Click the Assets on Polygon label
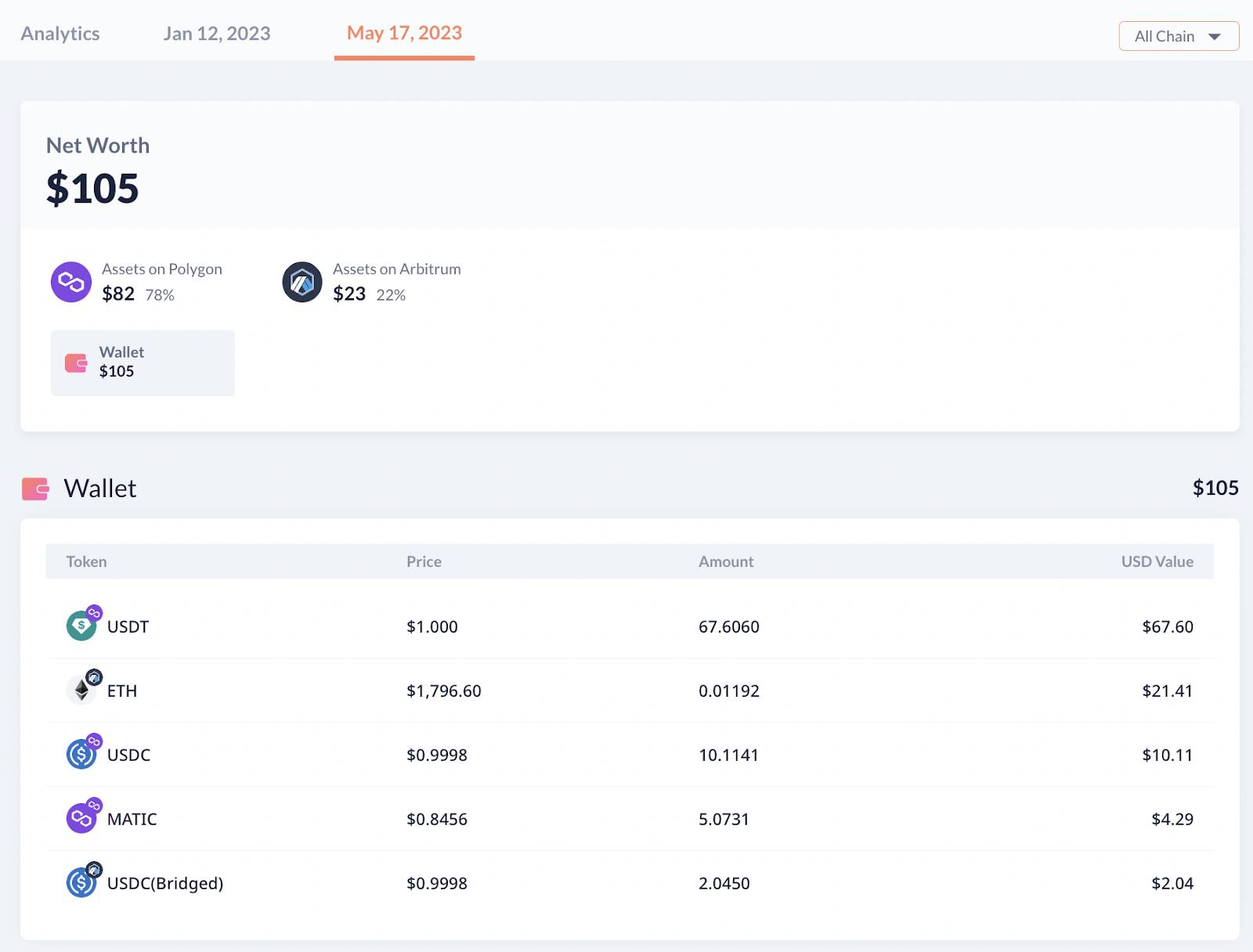This screenshot has width=1253, height=952. [162, 269]
